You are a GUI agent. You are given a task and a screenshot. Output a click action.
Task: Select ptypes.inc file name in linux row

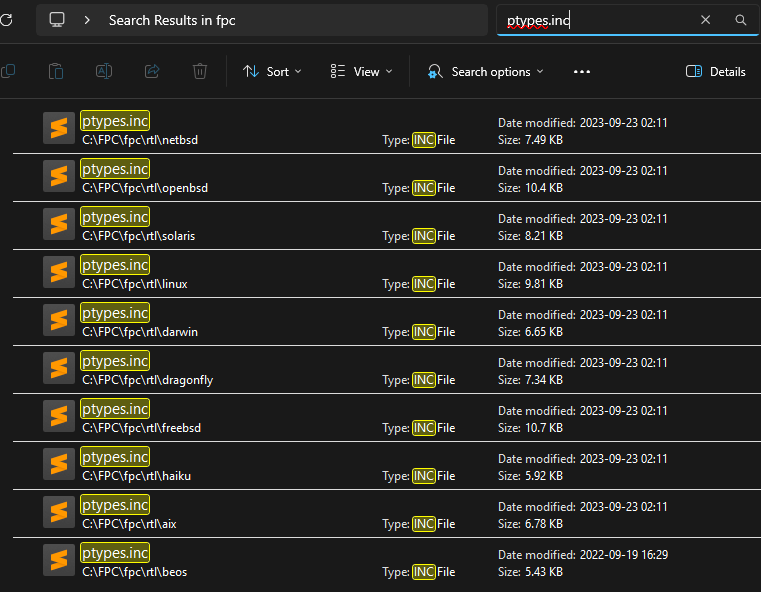tap(115, 265)
